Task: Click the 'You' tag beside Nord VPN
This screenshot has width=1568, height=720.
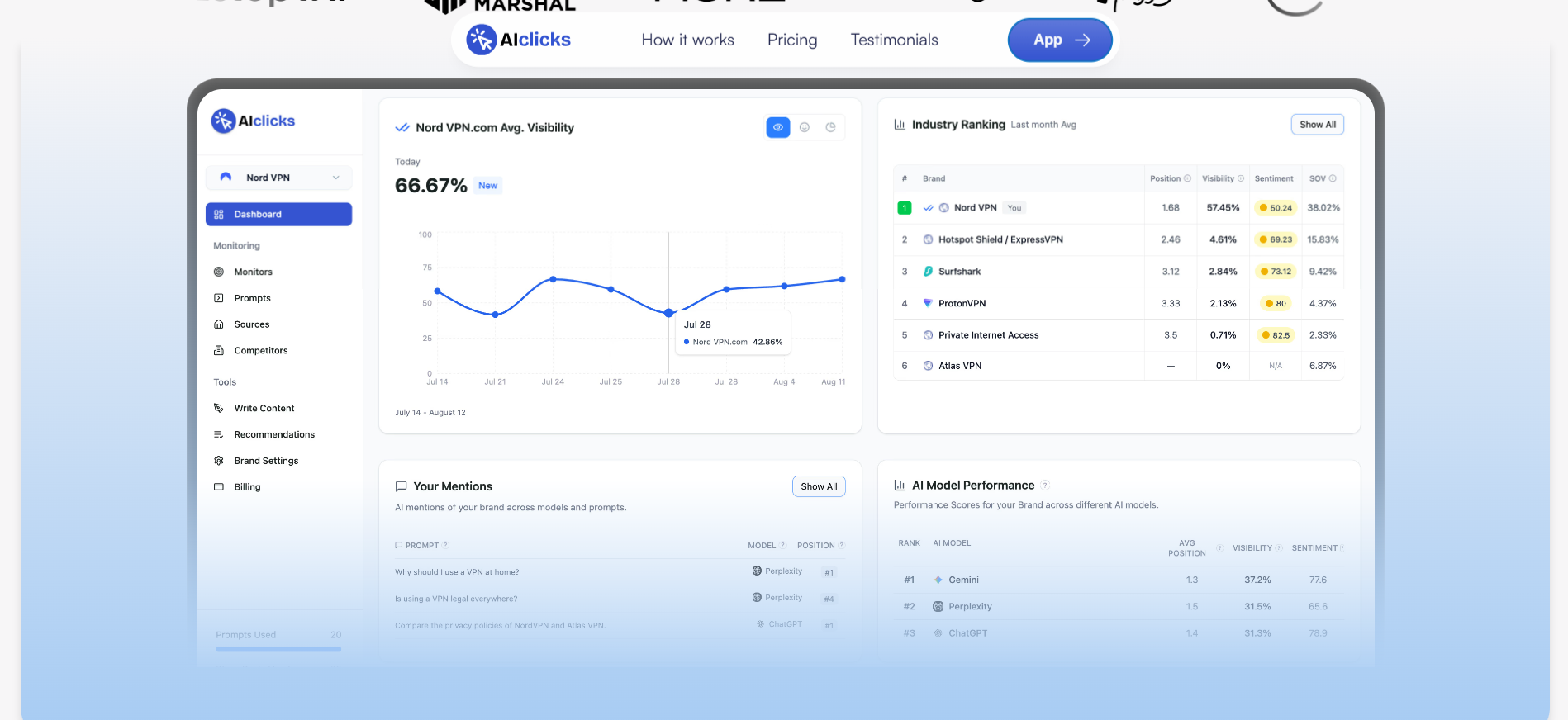Action: [x=1014, y=208]
